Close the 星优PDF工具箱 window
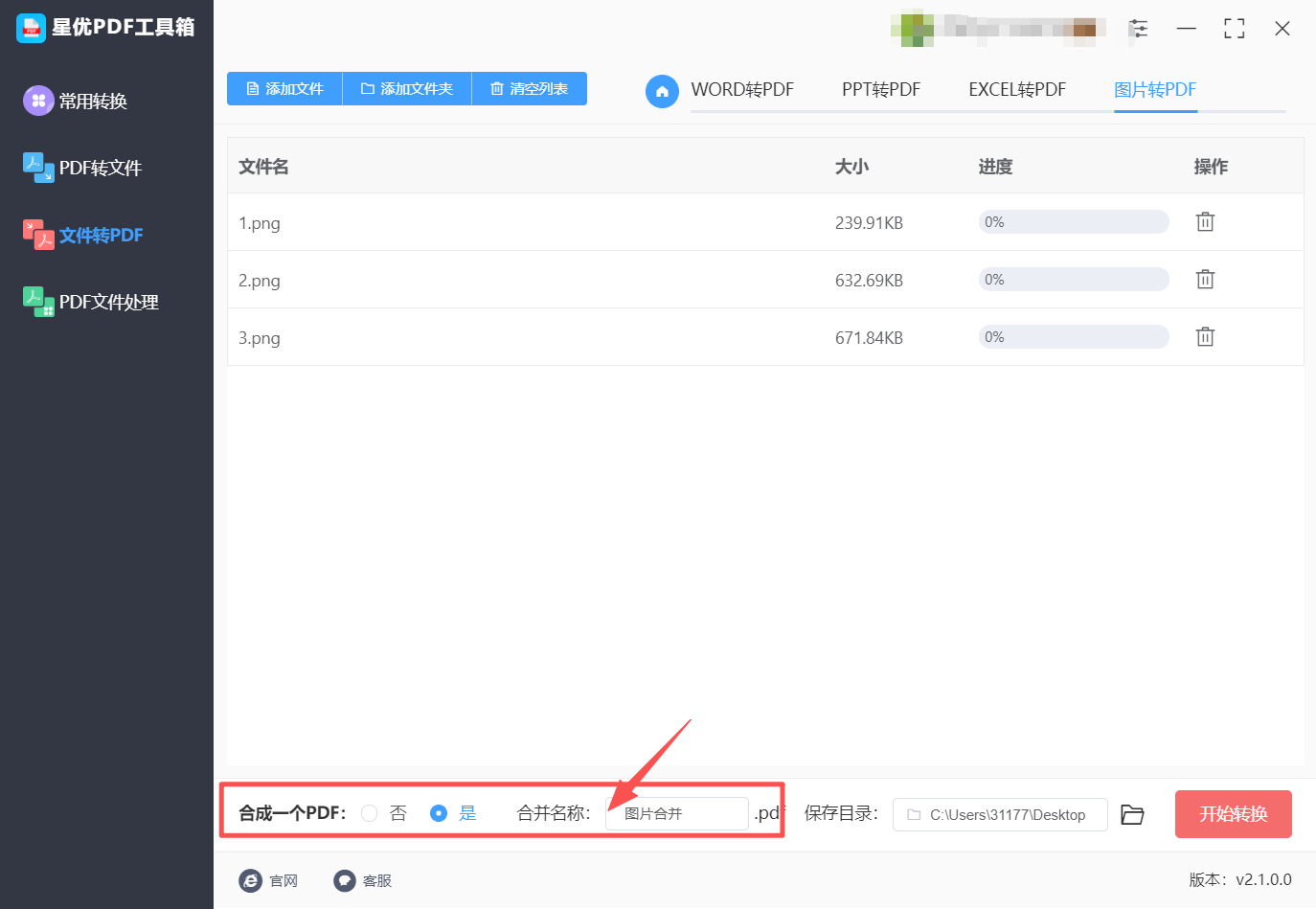Image resolution: width=1316 pixels, height=909 pixels. pyautogui.click(x=1282, y=29)
